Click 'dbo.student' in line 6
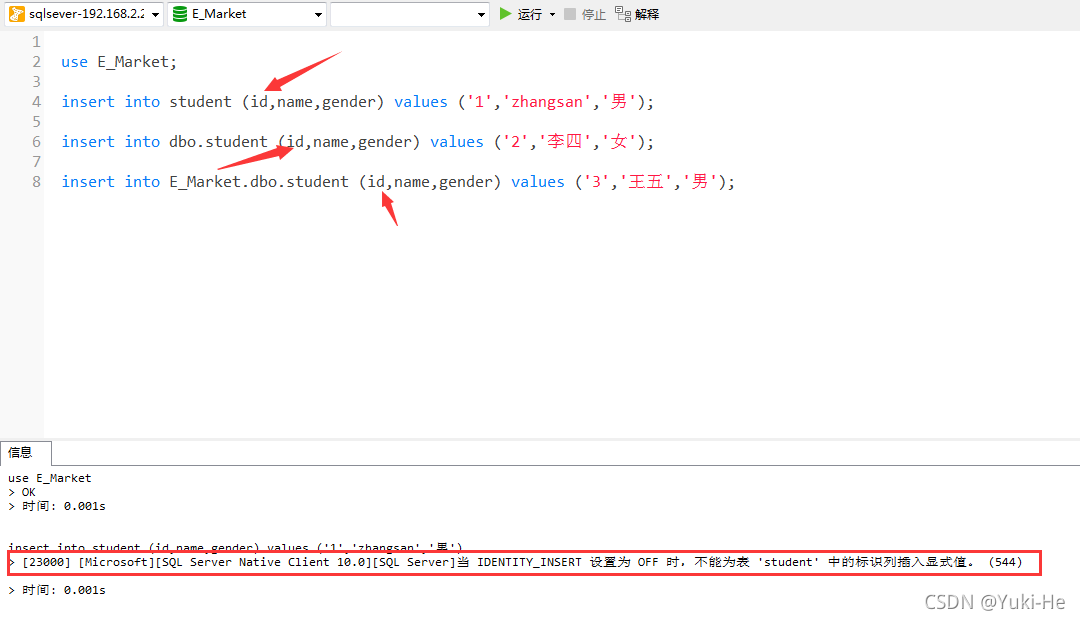The image size is (1080, 620). [x=218, y=142]
